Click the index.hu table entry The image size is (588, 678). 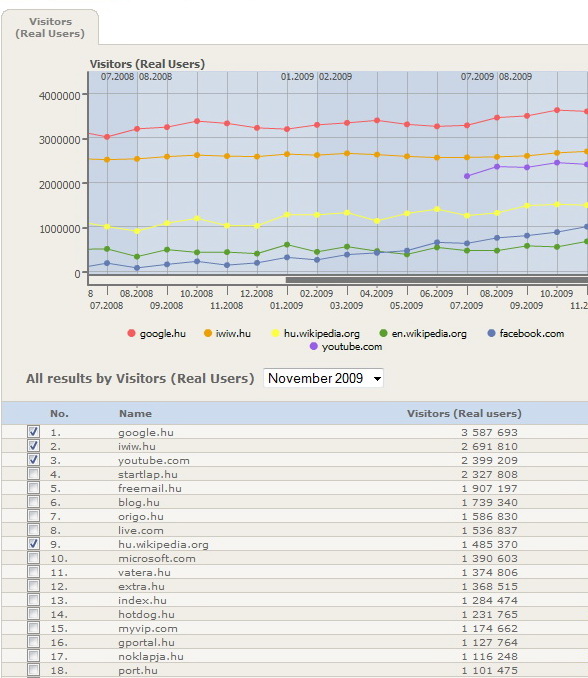click(142, 600)
